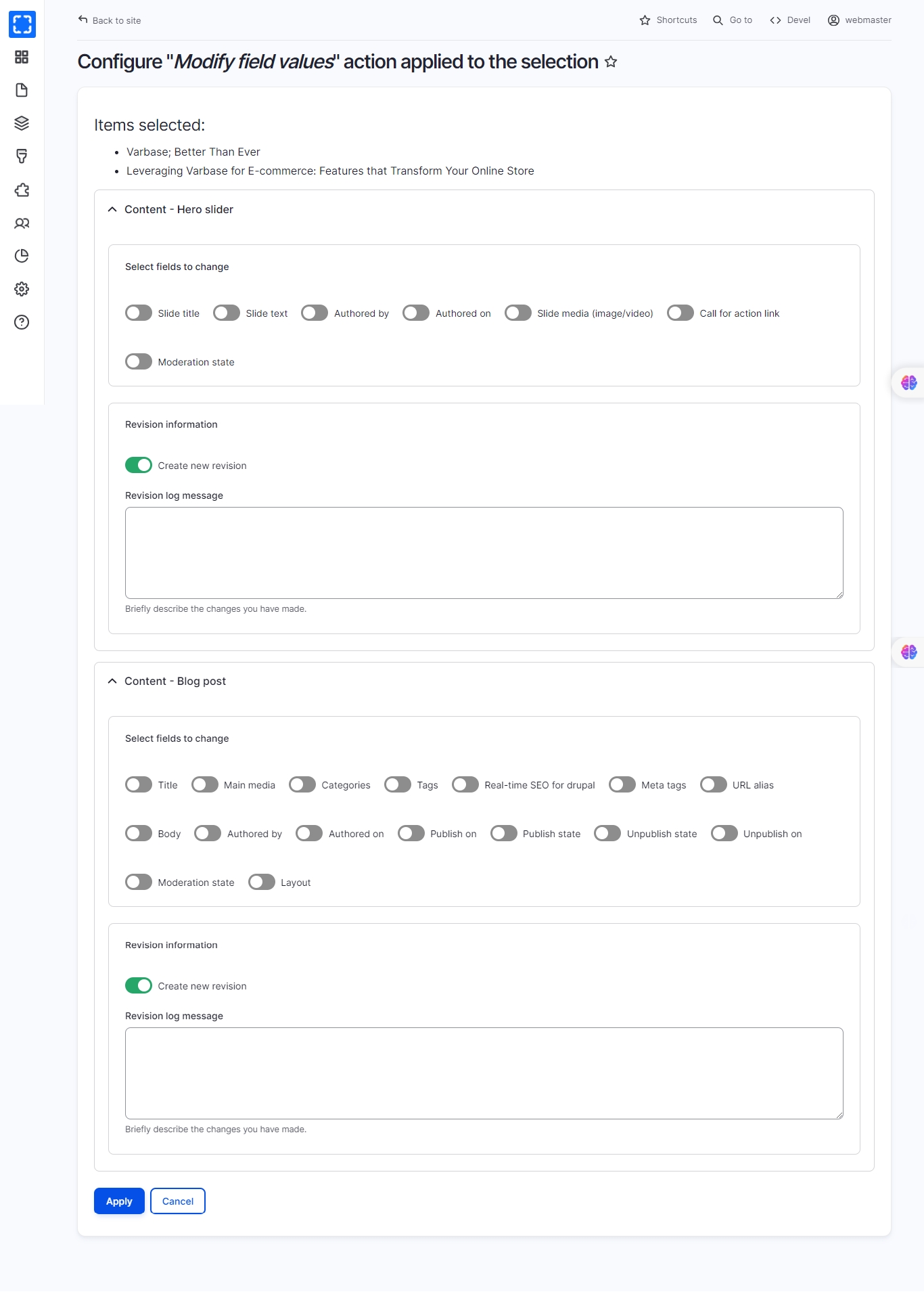Disable Create new revision in Hero slider
The height and width of the screenshot is (1294, 924).
[x=139, y=465]
